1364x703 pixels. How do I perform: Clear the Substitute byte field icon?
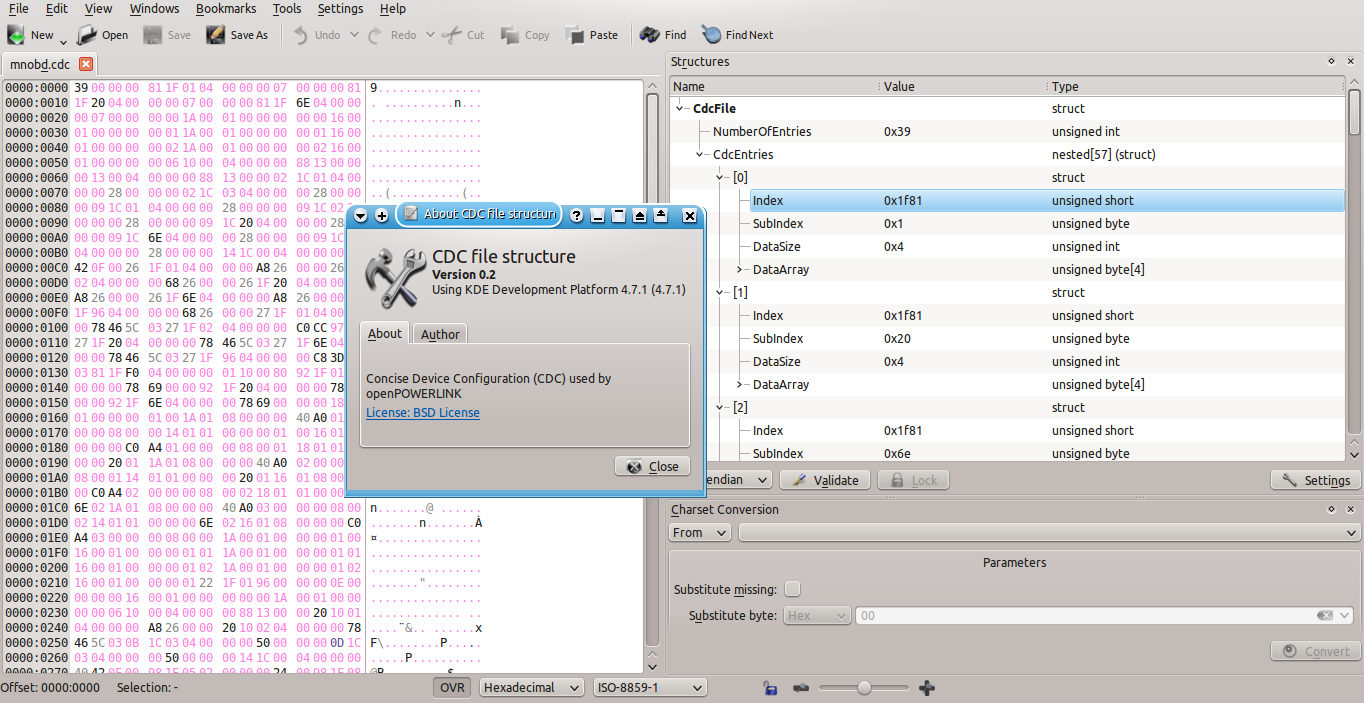coord(1324,616)
